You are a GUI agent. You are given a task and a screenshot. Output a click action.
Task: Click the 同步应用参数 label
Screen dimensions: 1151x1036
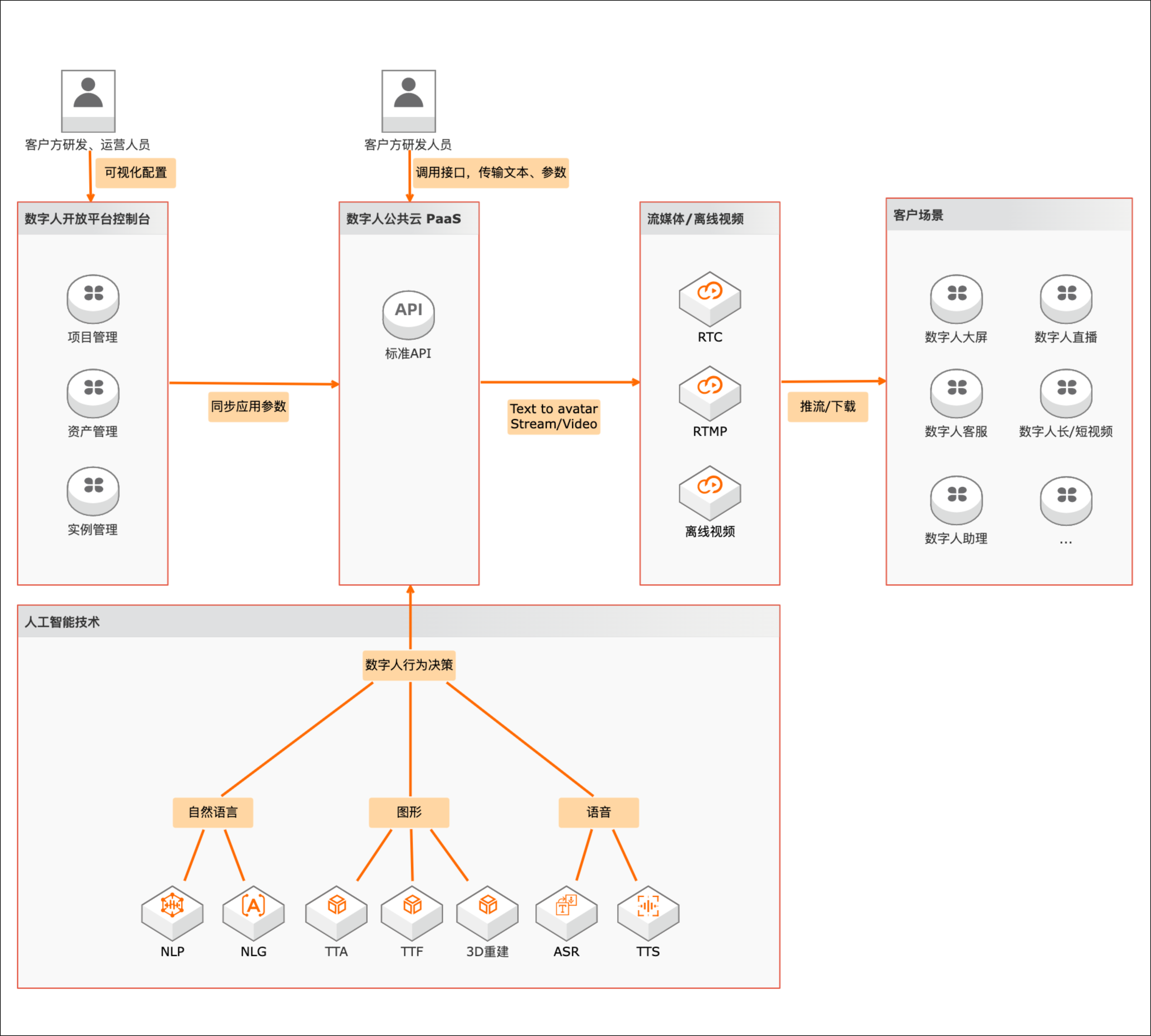248,406
